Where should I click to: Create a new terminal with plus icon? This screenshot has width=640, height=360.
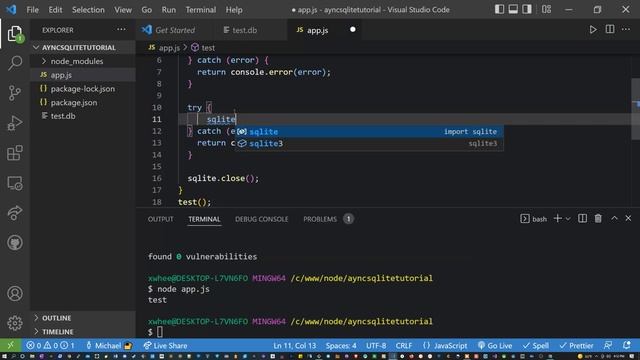557,219
